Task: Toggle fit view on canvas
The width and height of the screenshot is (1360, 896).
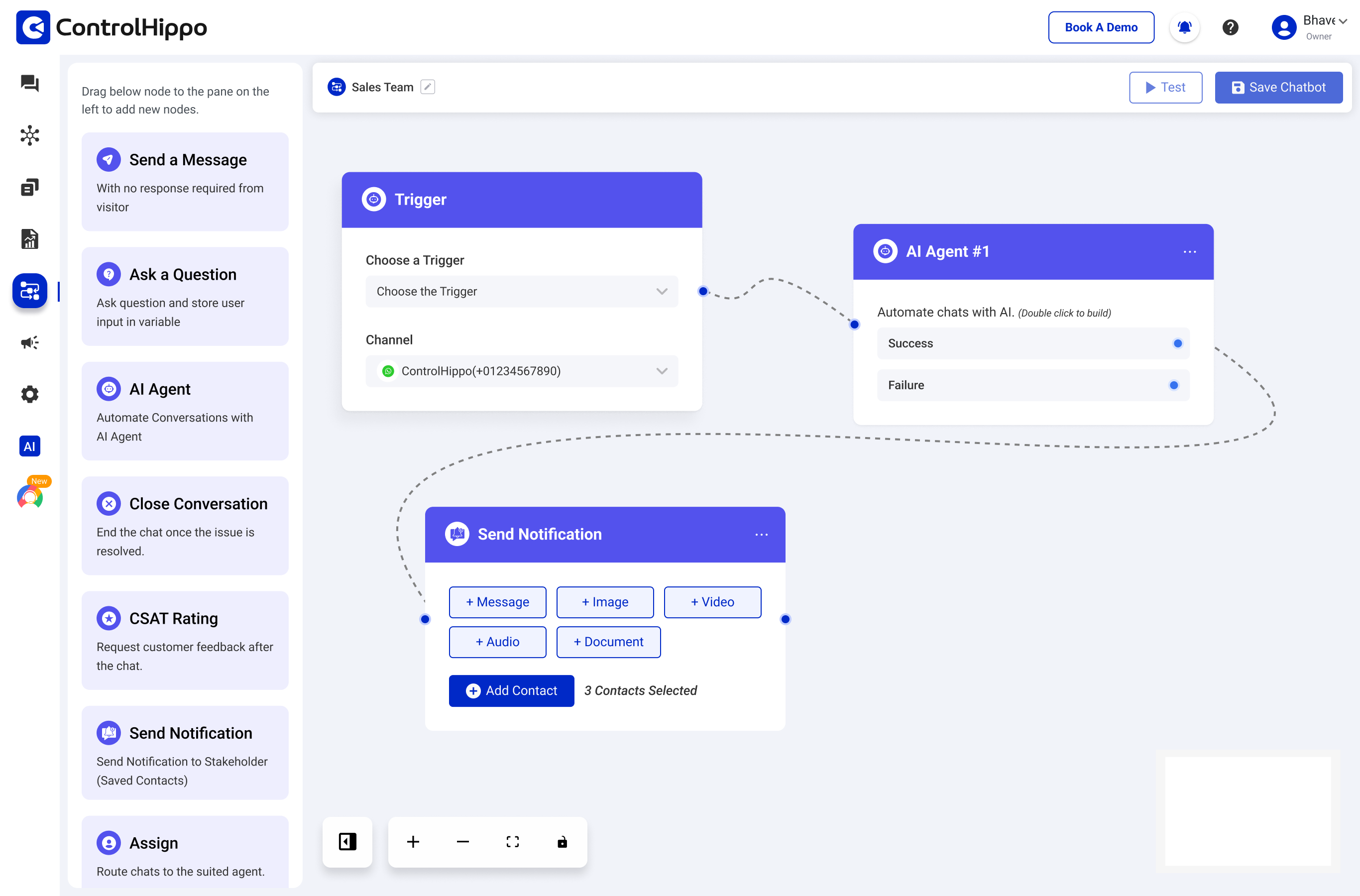Action: pos(513,842)
